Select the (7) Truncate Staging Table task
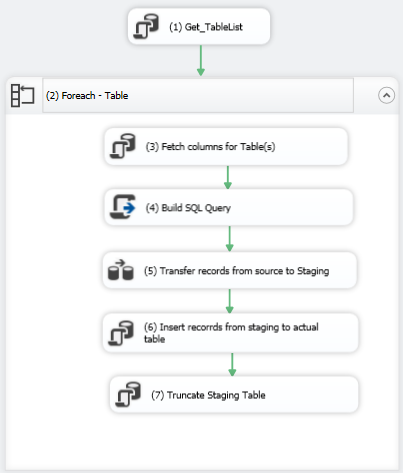 [x=234, y=395]
